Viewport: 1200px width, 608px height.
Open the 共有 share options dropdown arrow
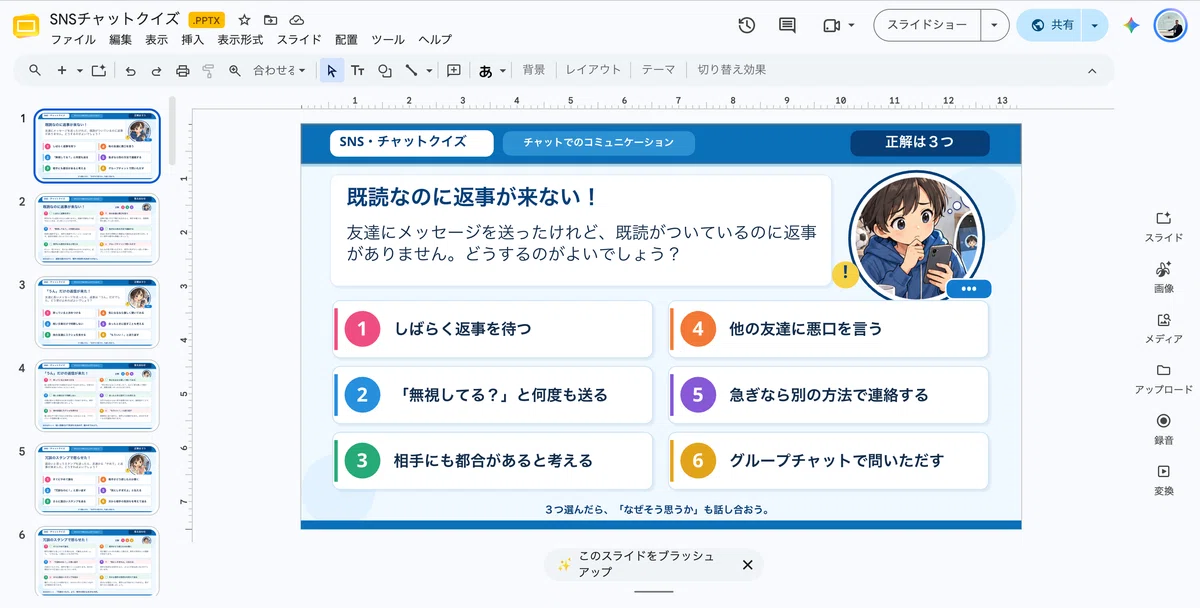coord(1095,25)
